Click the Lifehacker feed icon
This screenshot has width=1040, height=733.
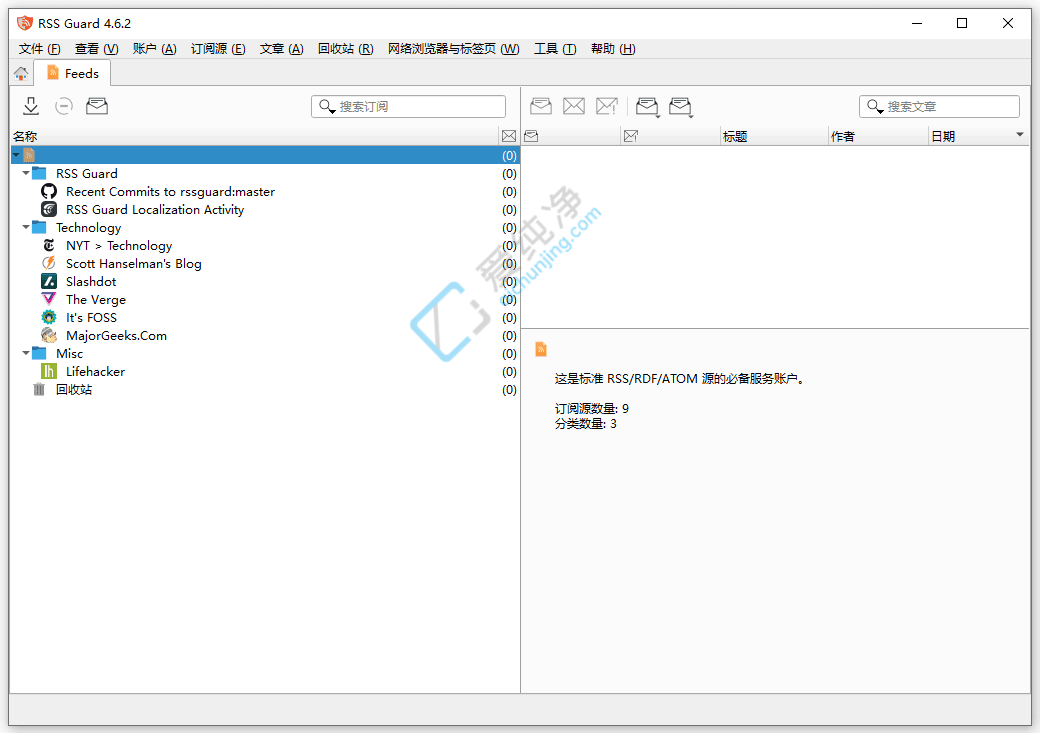pos(49,371)
